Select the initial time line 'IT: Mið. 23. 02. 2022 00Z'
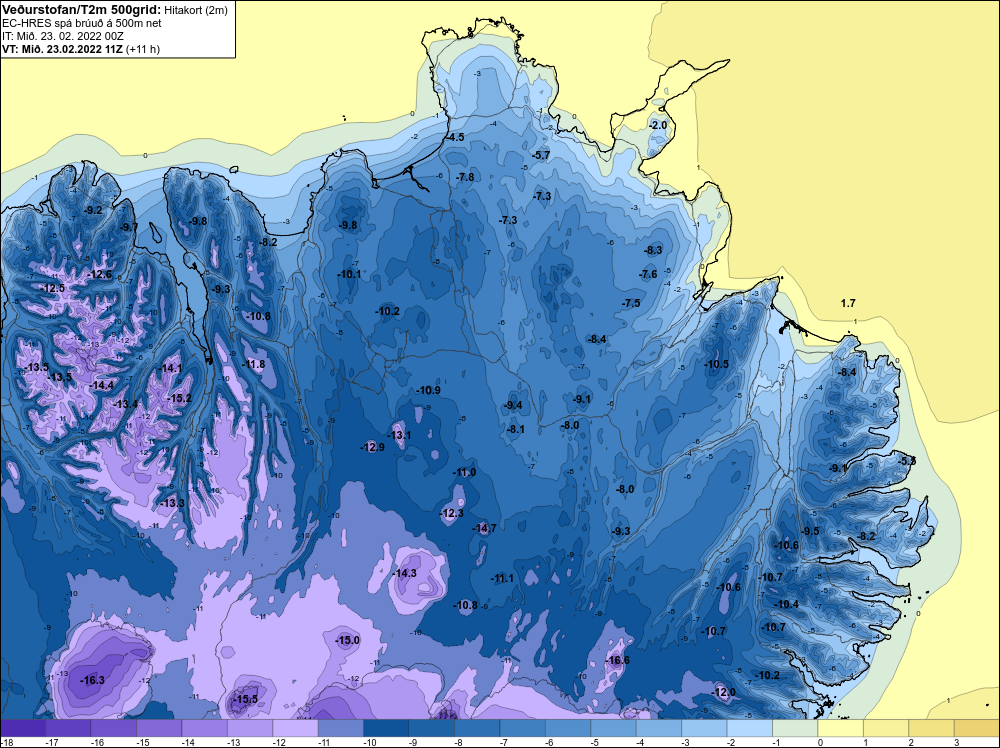The width and height of the screenshot is (1000, 748). [63, 36]
